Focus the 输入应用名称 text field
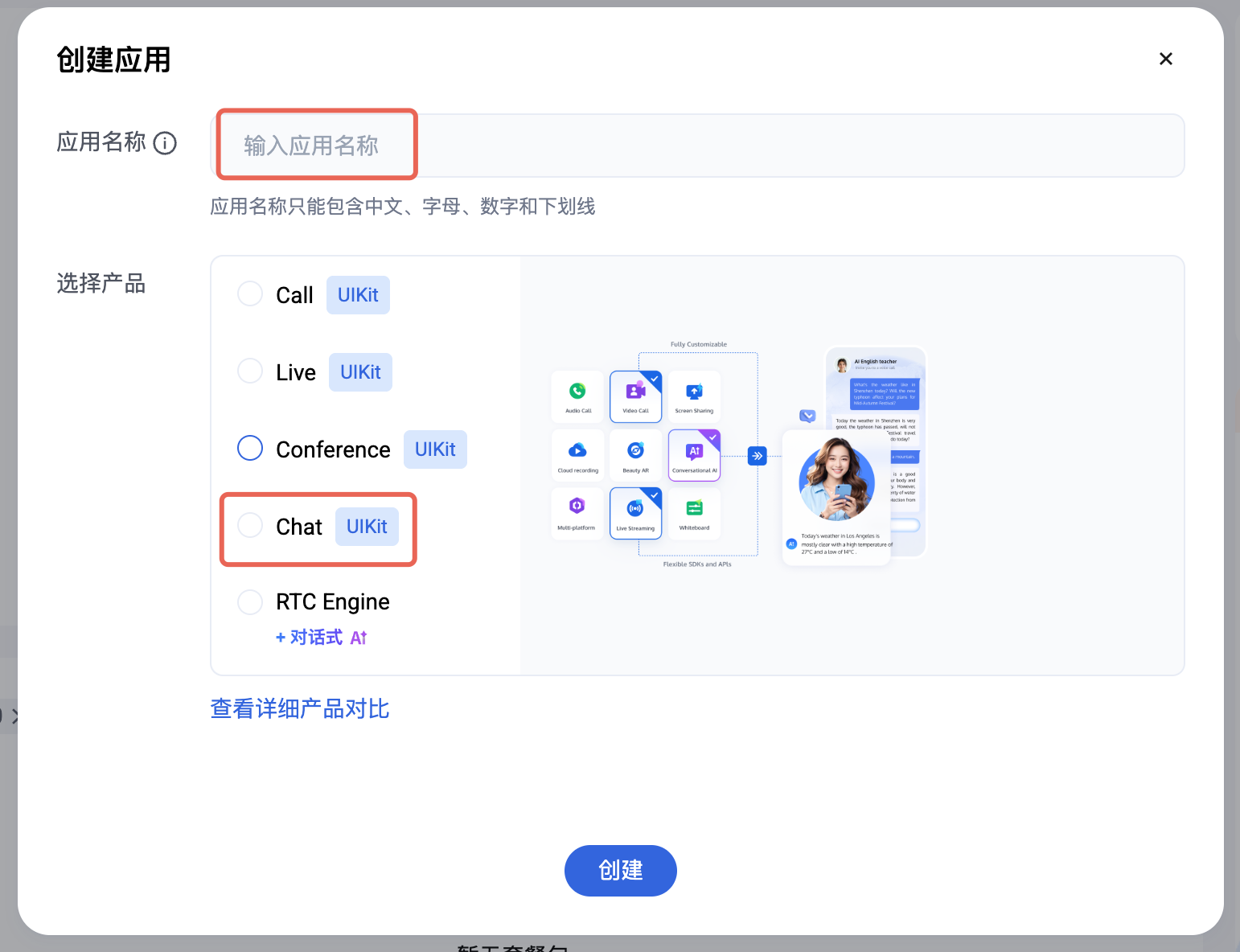The width and height of the screenshot is (1240, 952). 696,146
